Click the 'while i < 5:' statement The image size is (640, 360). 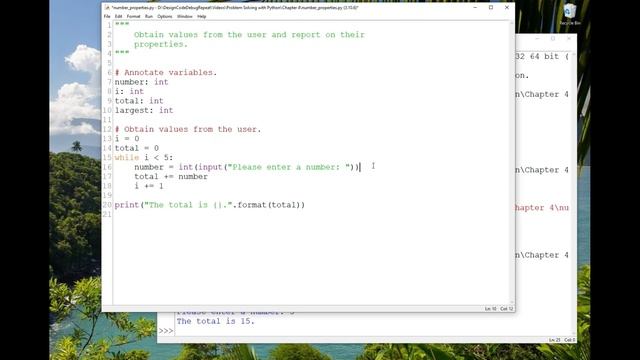click(144, 158)
